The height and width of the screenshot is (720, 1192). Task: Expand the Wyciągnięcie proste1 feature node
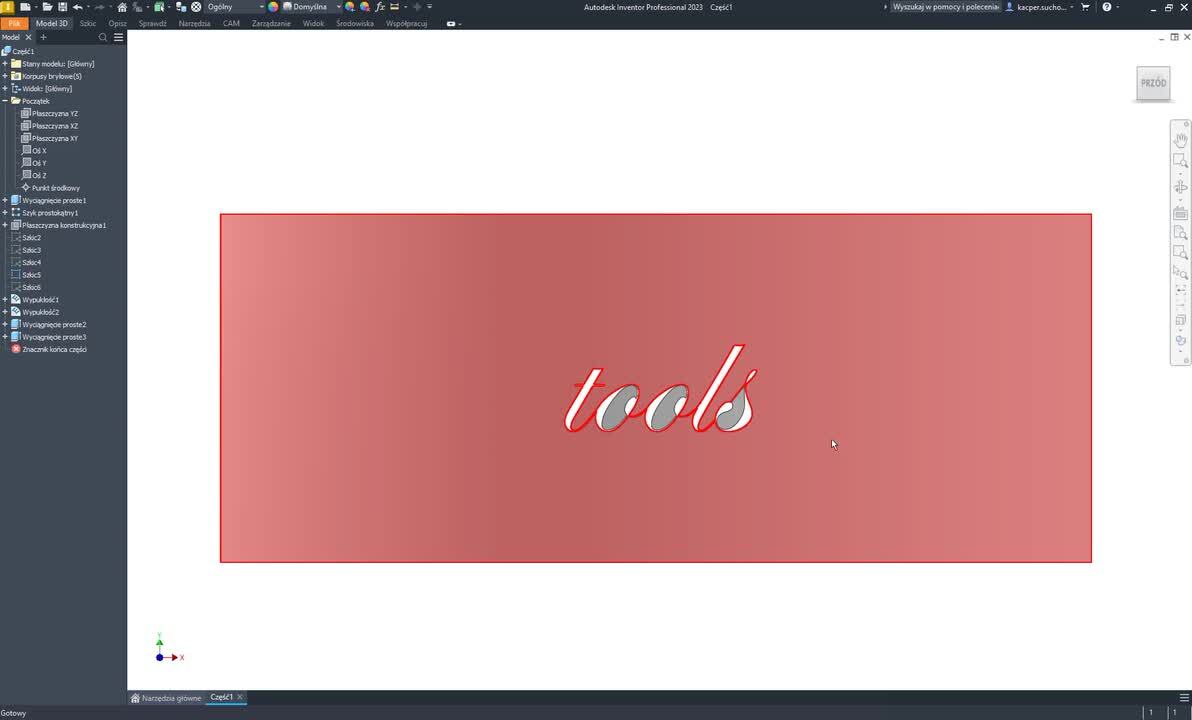(x=5, y=200)
